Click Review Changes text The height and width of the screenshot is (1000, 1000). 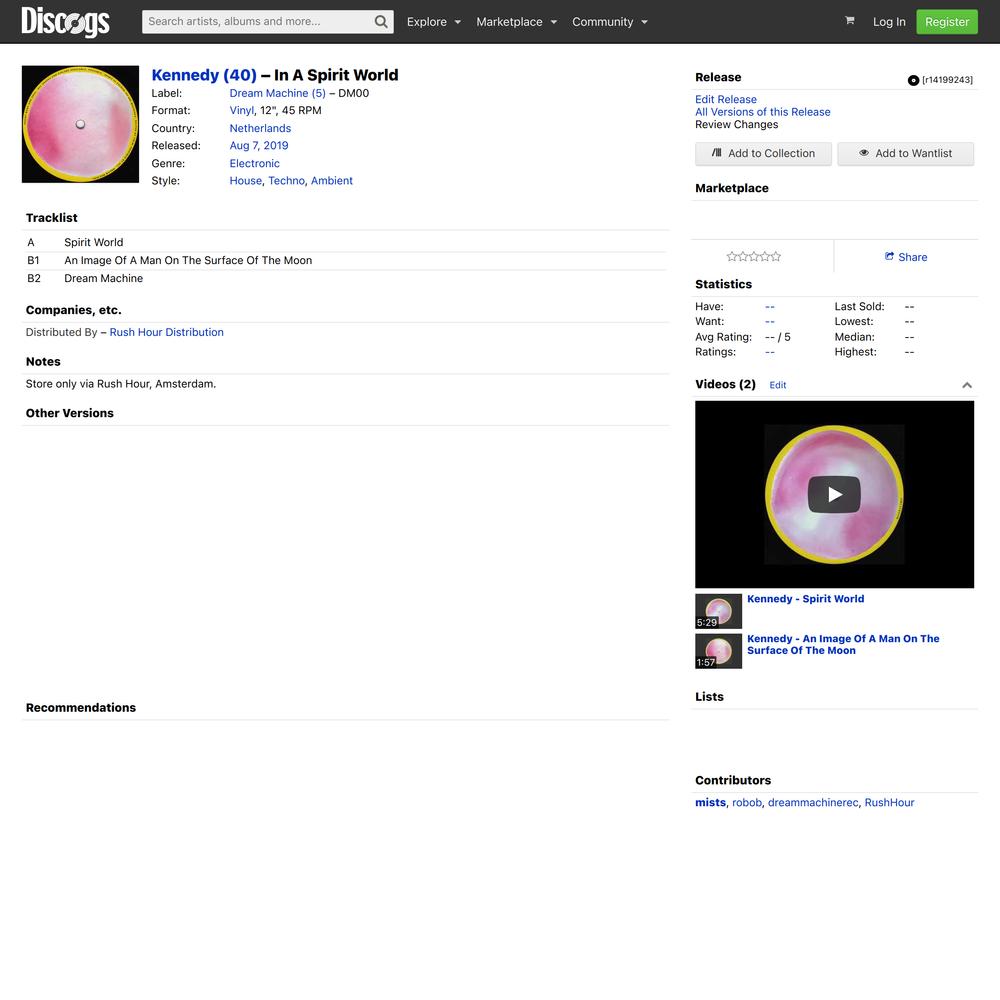tap(737, 125)
